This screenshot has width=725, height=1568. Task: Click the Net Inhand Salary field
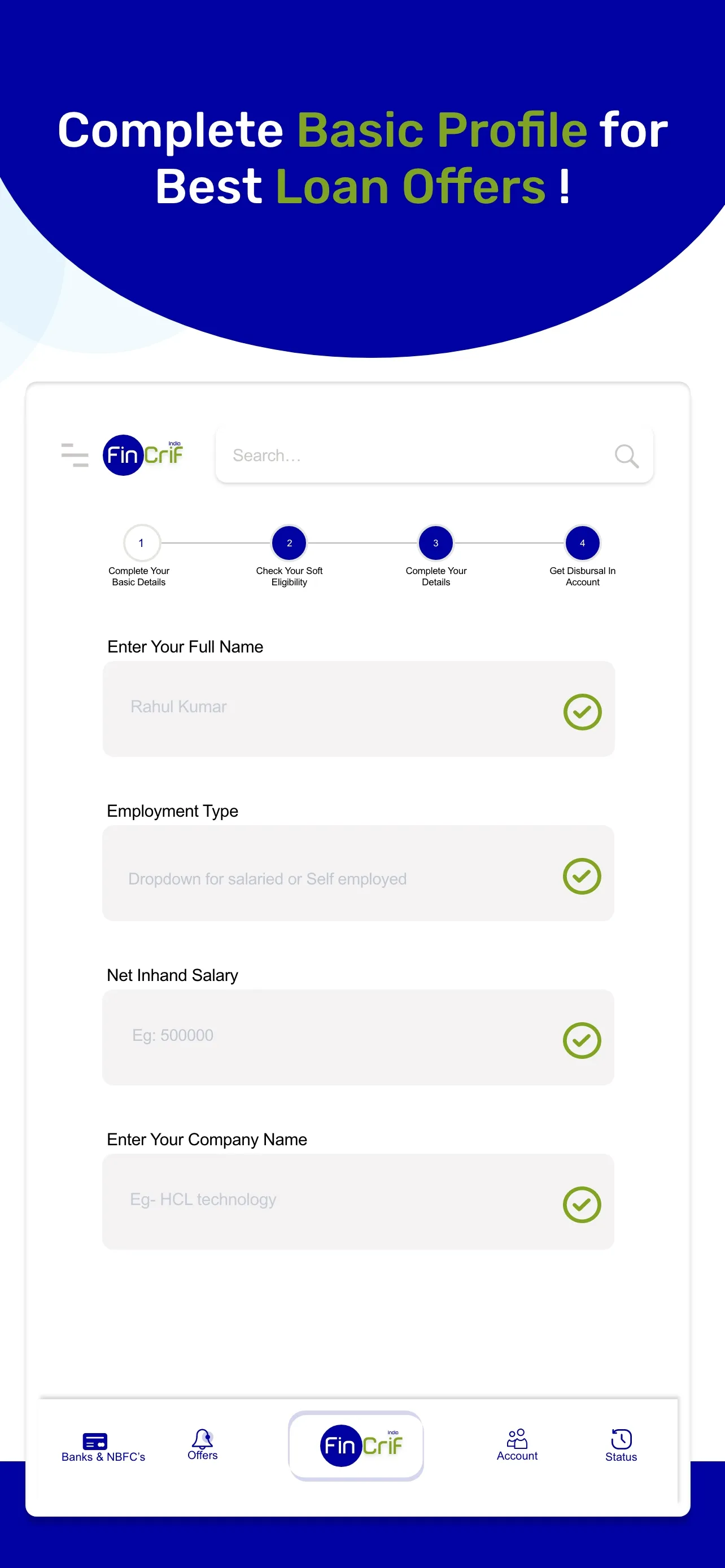point(329,1038)
